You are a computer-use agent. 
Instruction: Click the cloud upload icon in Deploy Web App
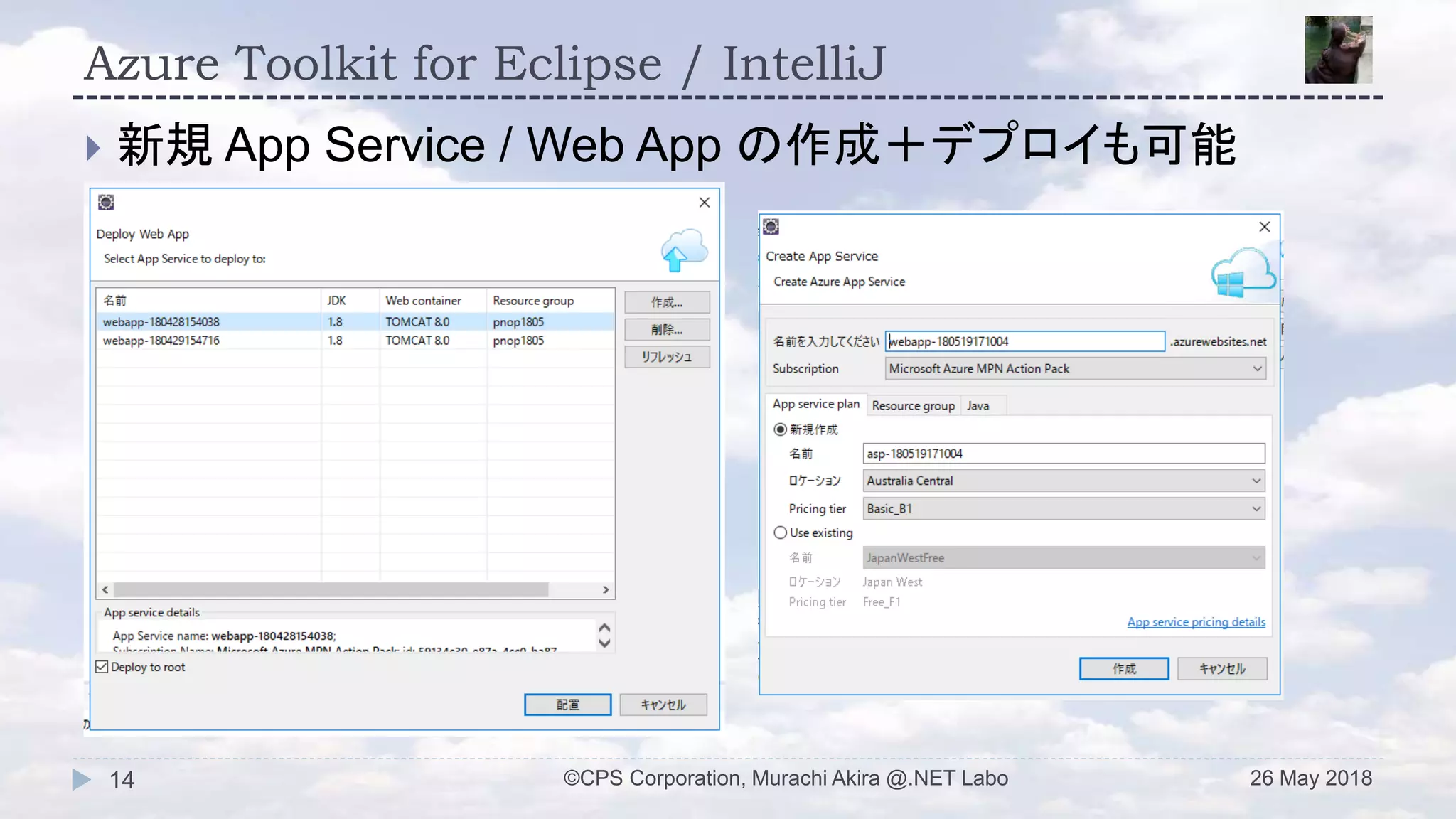click(684, 250)
